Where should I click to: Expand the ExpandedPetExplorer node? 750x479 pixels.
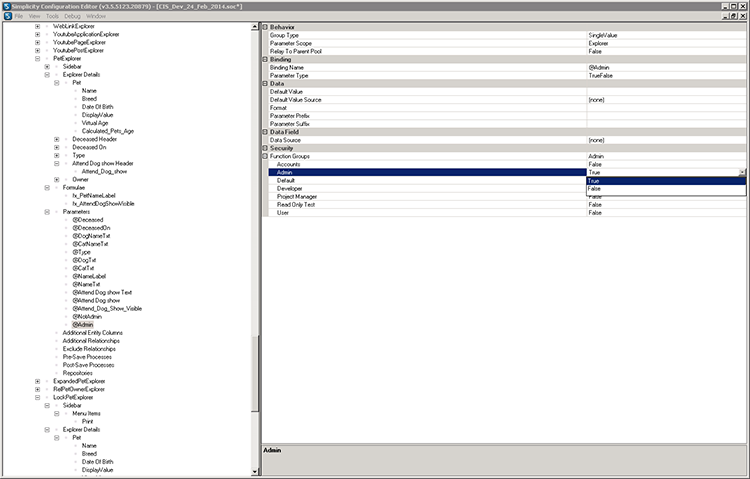[x=37, y=381]
